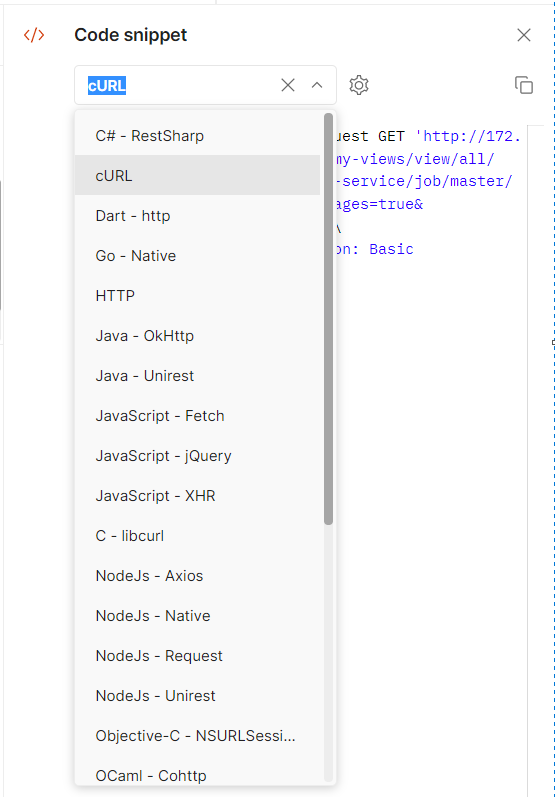This screenshot has width=555, height=797.
Task: Select Java - Unirest option
Action: coord(198,376)
